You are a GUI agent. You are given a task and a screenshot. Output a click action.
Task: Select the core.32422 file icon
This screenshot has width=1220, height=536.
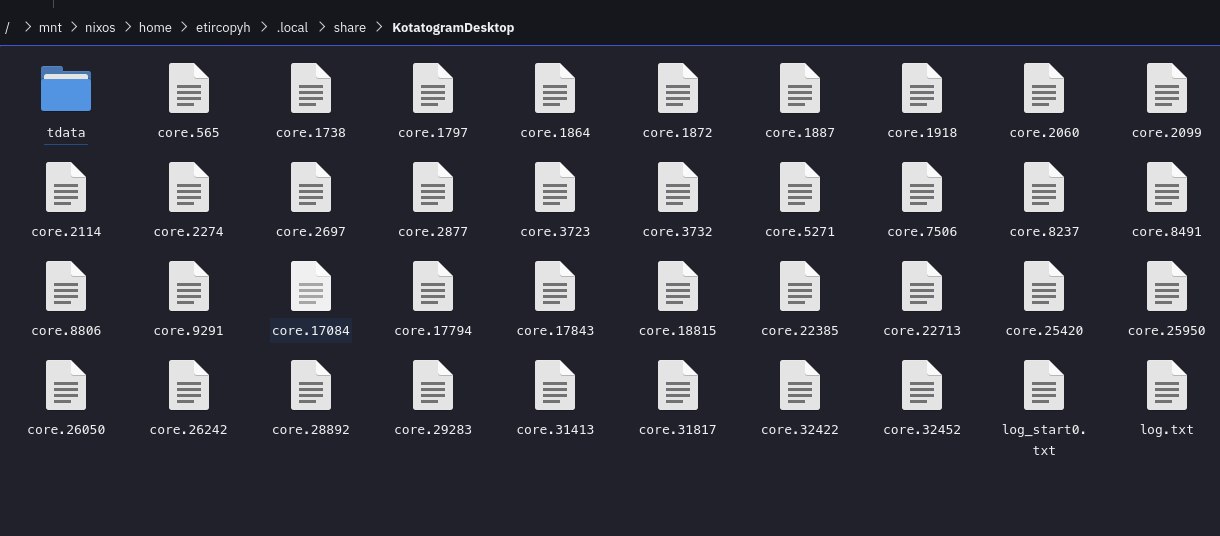pos(800,385)
